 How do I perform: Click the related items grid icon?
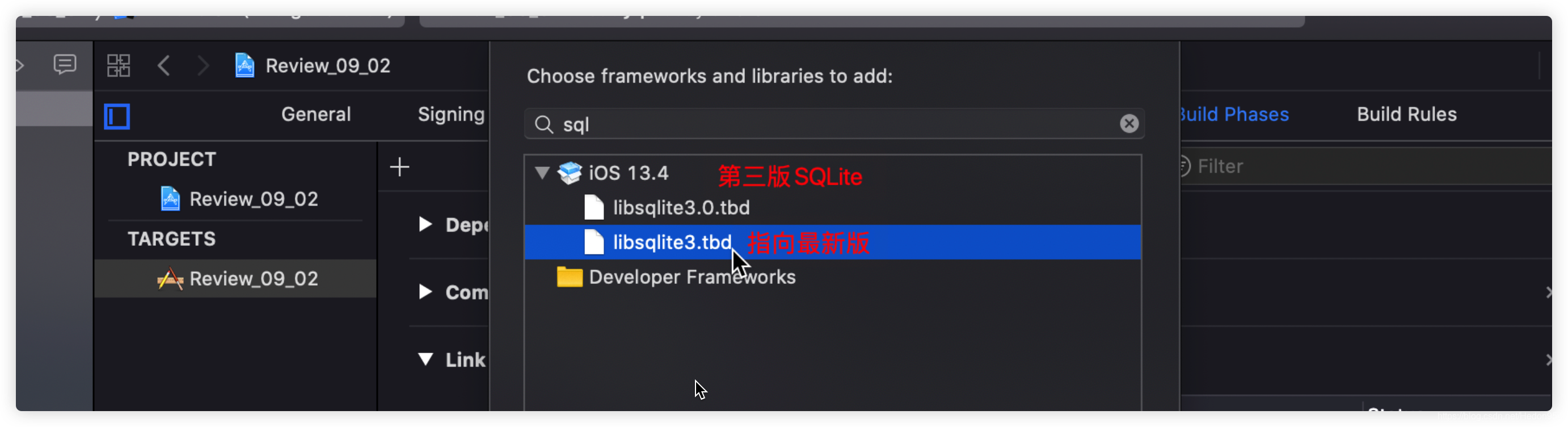(x=119, y=65)
